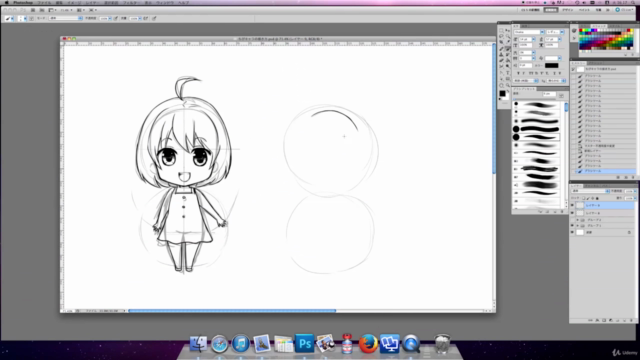This screenshot has width=640, height=360.
Task: Open the レイヤー menu
Action: [x=92, y=2]
